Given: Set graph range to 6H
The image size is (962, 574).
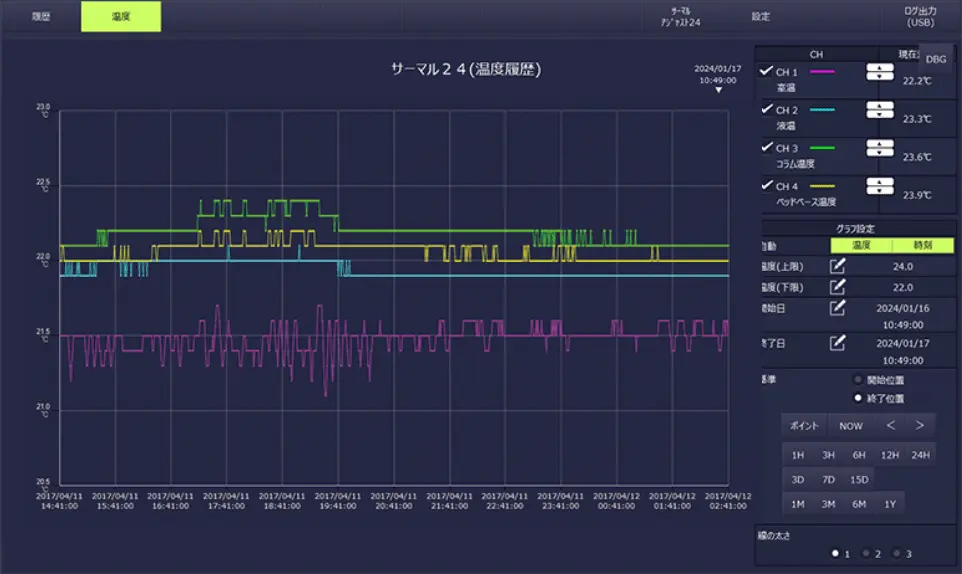Looking at the screenshot, I should coord(859,455).
